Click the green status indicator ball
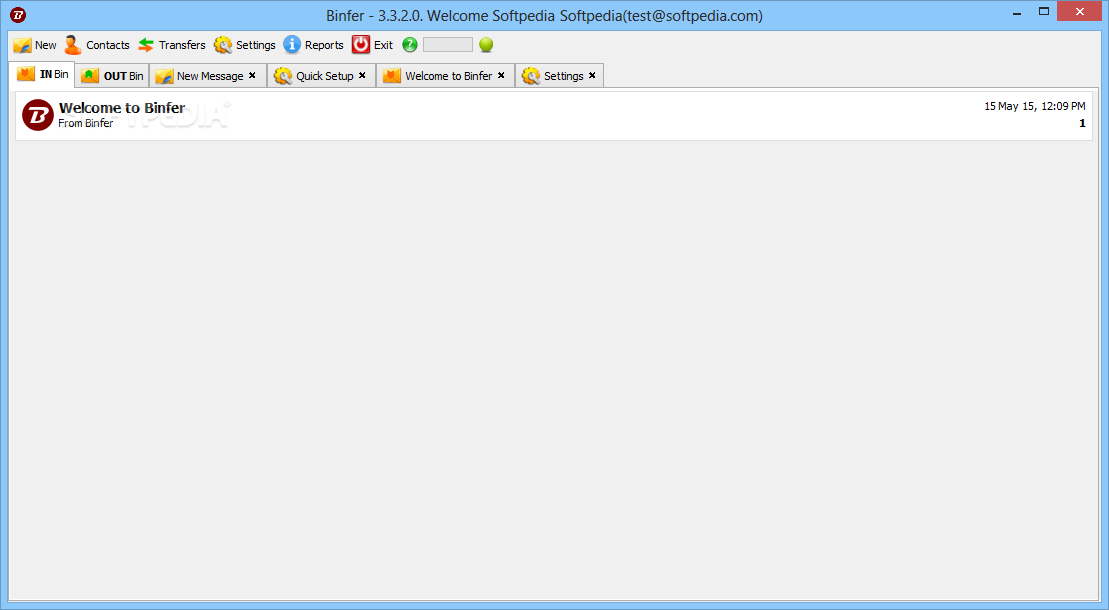This screenshot has height=610, width=1109. click(x=486, y=45)
